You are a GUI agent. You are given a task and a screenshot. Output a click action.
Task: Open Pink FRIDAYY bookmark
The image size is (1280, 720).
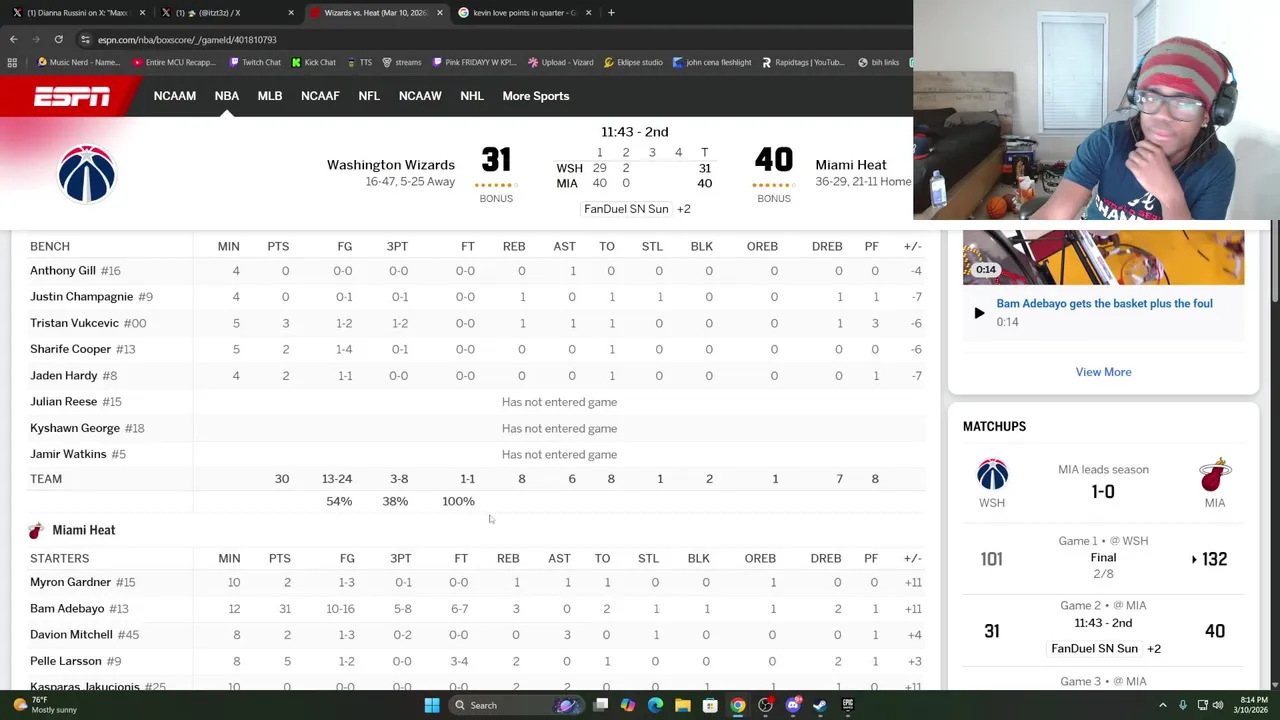point(475,62)
